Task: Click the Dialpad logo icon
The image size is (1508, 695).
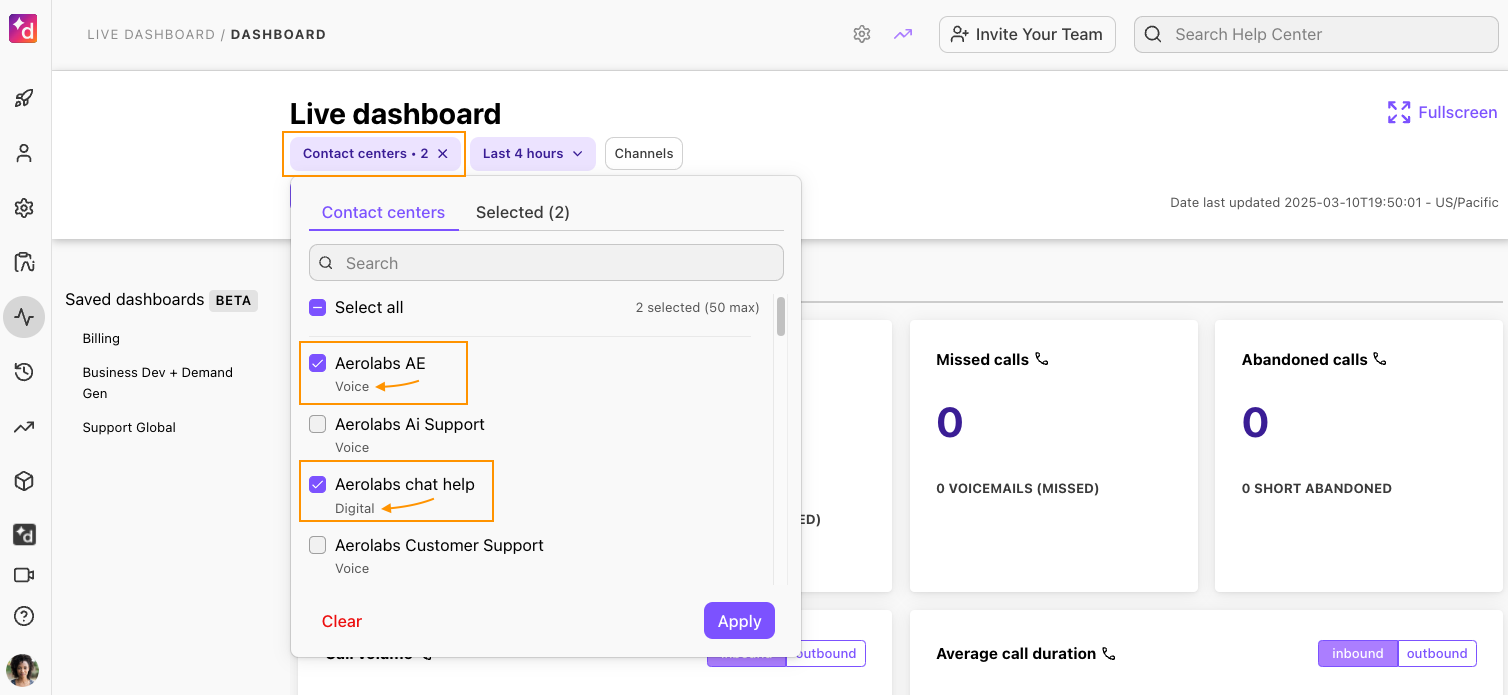Action: (23, 29)
